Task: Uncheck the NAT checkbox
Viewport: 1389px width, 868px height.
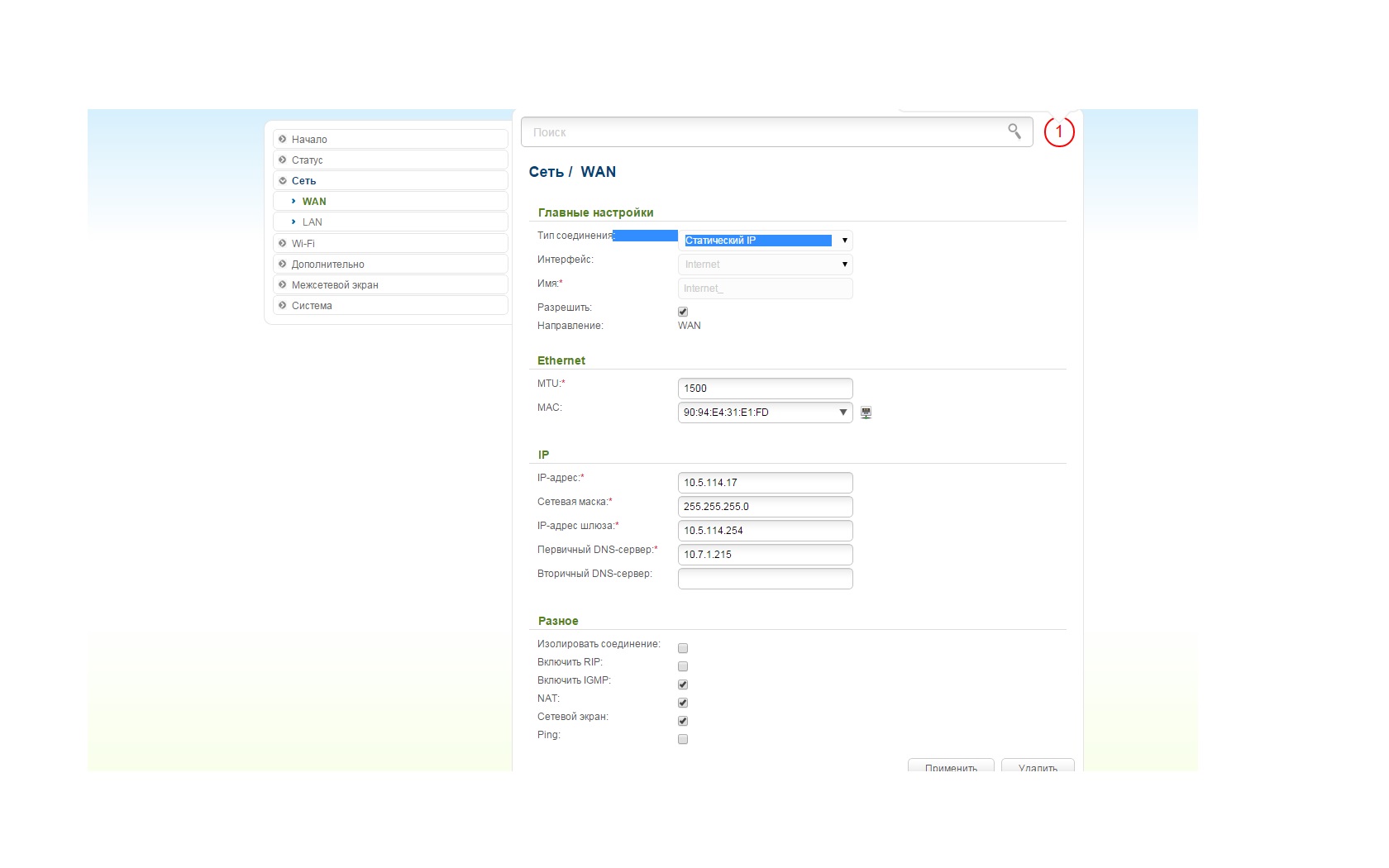Action: click(x=683, y=703)
